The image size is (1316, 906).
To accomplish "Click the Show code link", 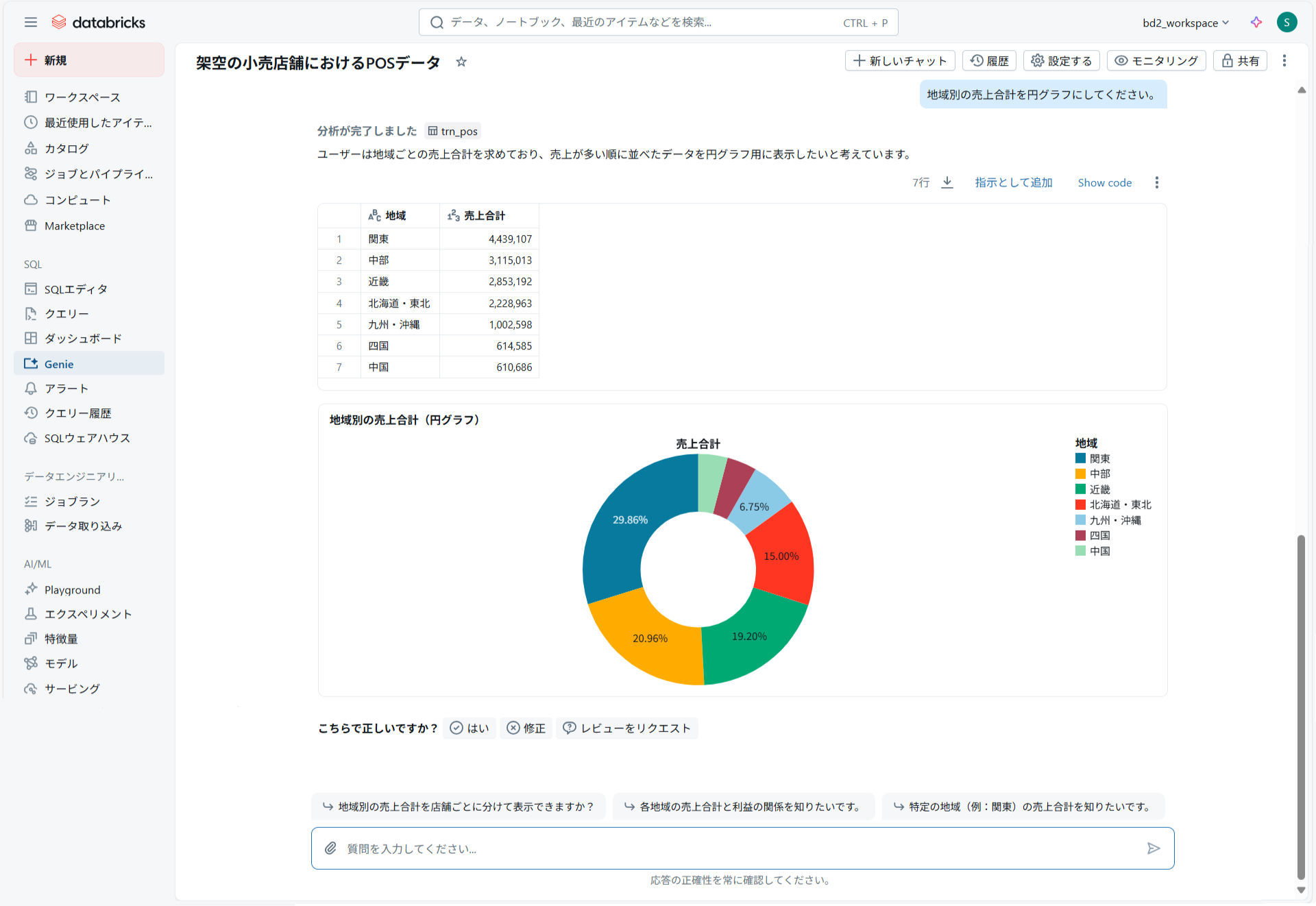I will tap(1104, 182).
